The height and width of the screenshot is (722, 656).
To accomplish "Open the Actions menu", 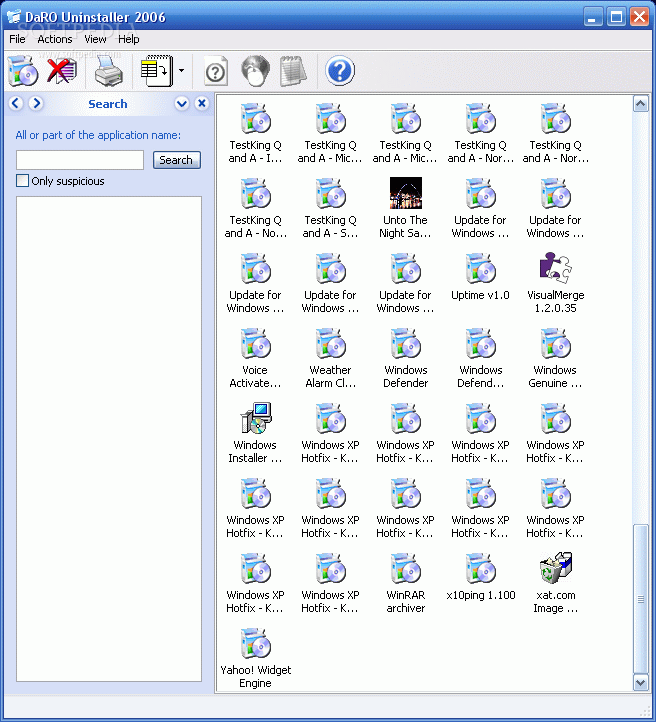I will 55,39.
